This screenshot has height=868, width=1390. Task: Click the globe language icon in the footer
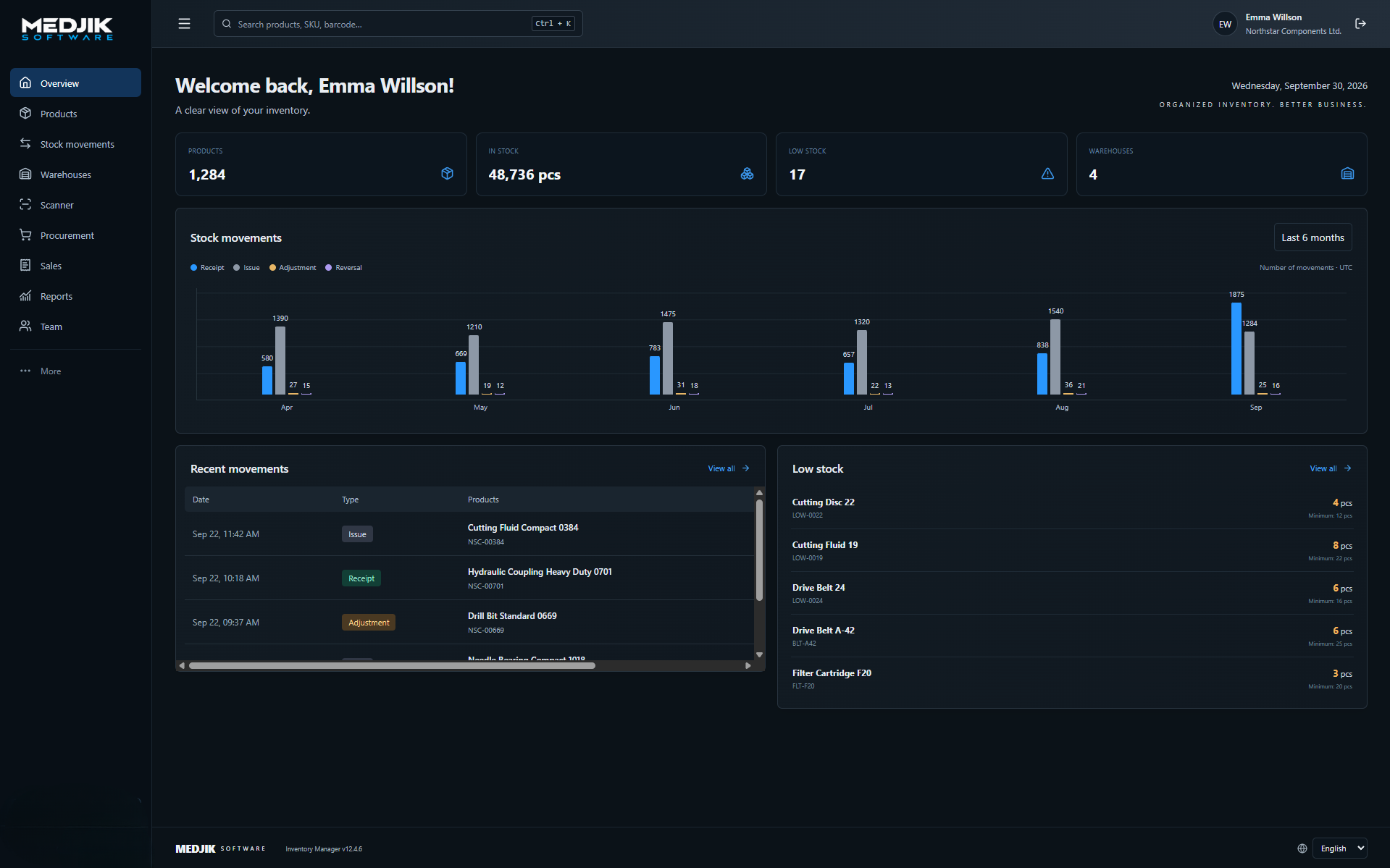click(1302, 848)
